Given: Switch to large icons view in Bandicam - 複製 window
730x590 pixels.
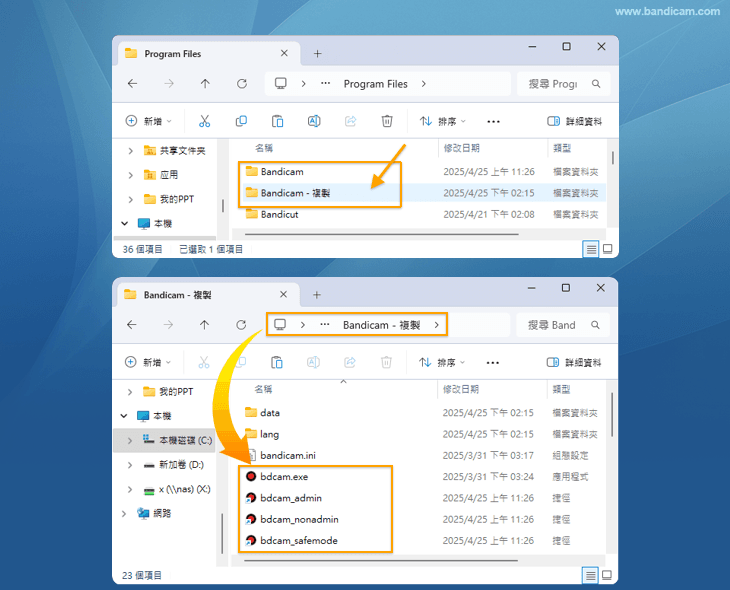Looking at the screenshot, I should tap(607, 575).
